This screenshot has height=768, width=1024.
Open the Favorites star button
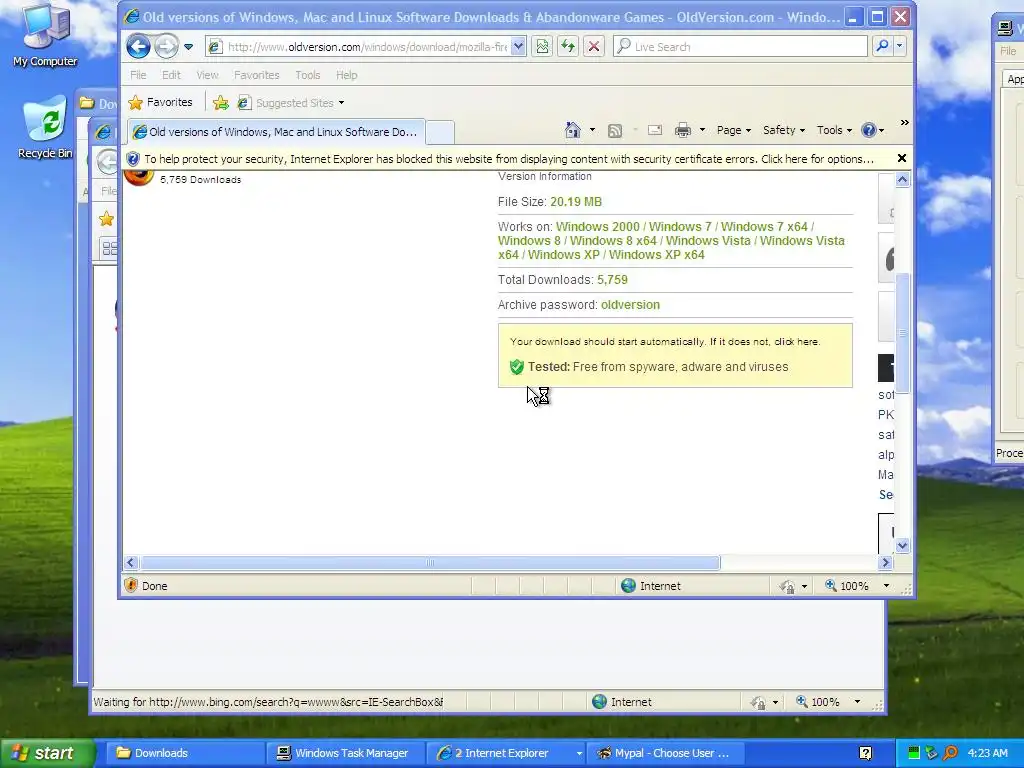pyautogui.click(x=161, y=103)
